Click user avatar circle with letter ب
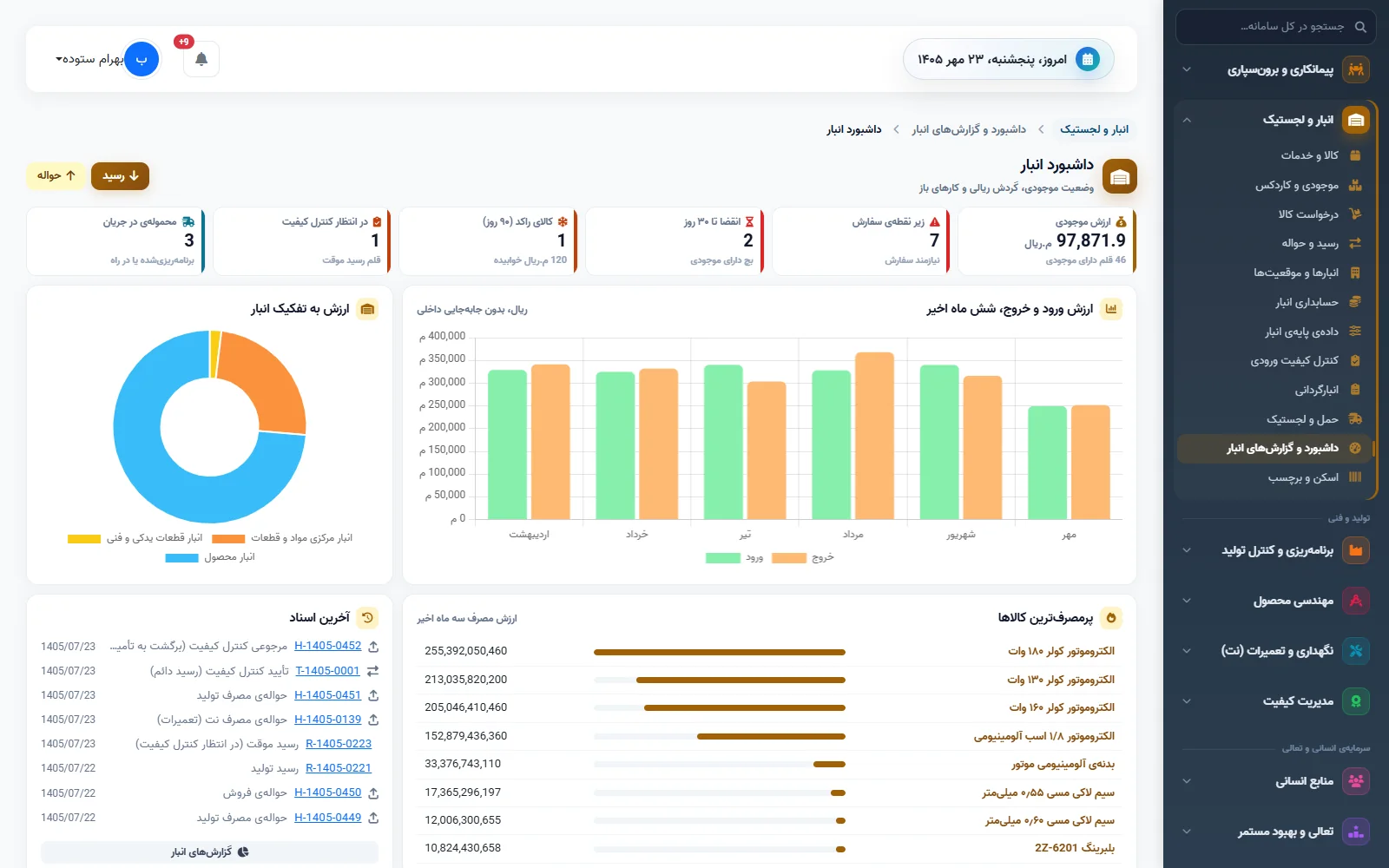The width and height of the screenshot is (1389, 868). point(142,59)
